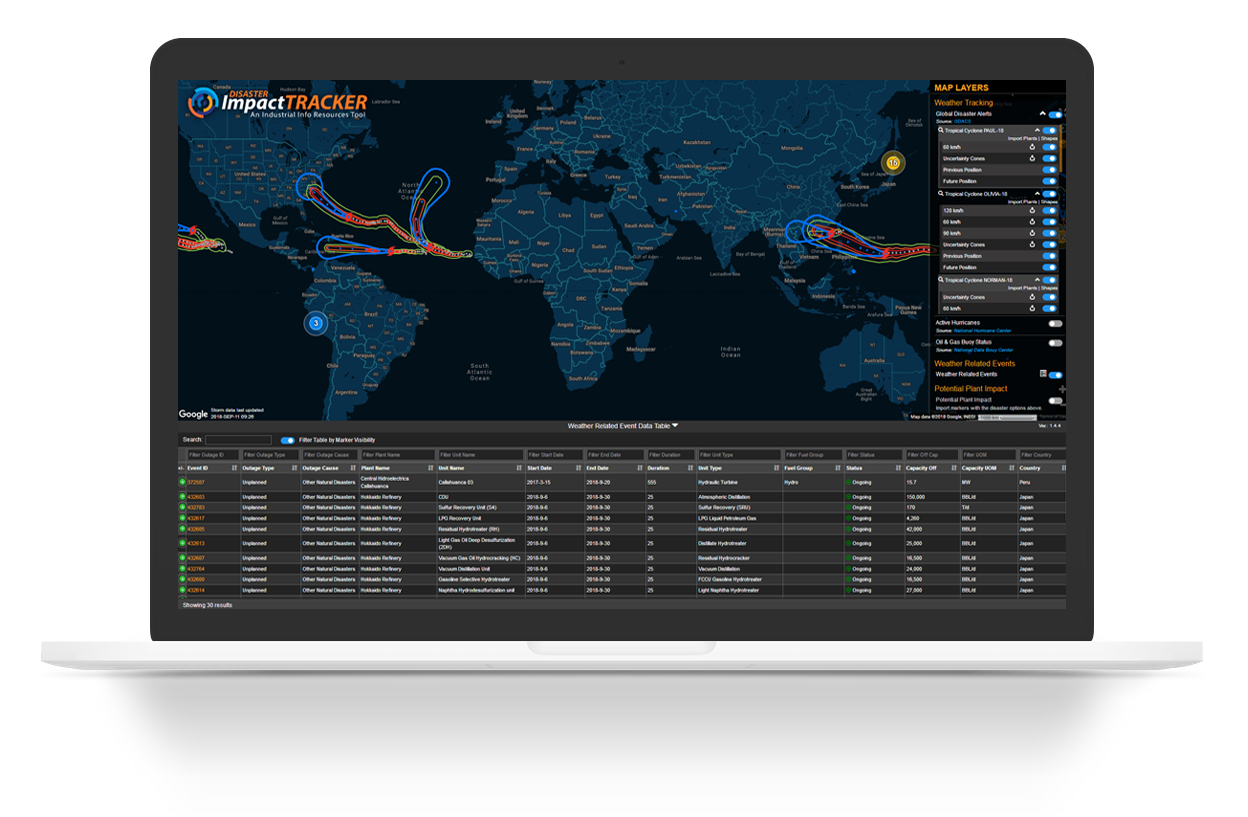Click the Showing 30 results status text
The image size is (1248, 817).
208,605
